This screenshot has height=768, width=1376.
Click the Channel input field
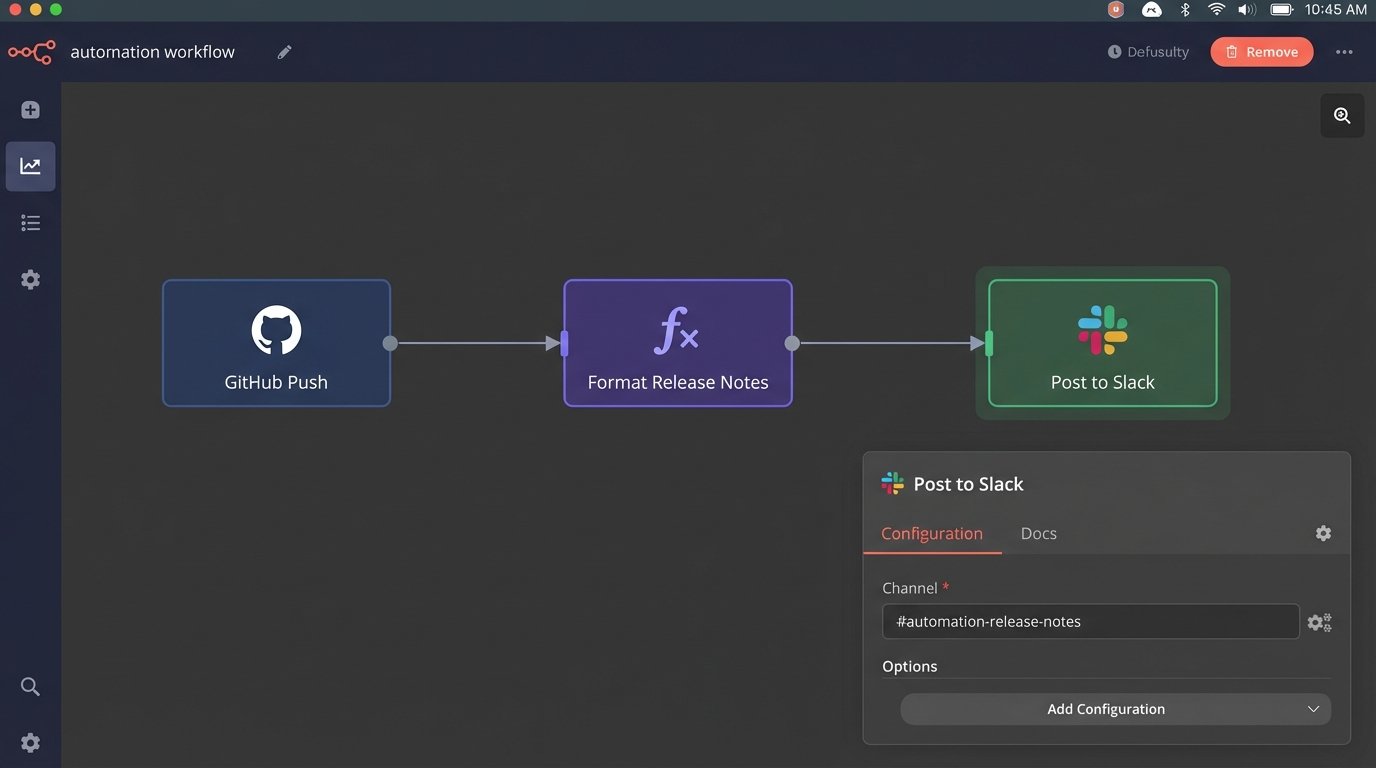coord(1090,622)
